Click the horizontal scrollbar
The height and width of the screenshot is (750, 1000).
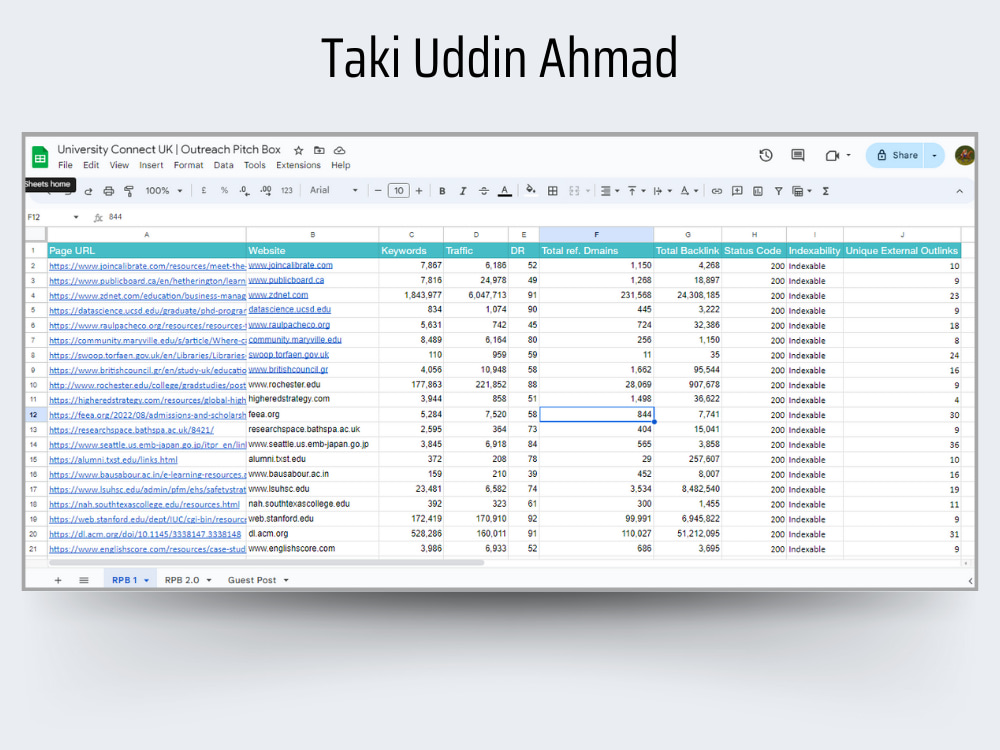(267, 563)
